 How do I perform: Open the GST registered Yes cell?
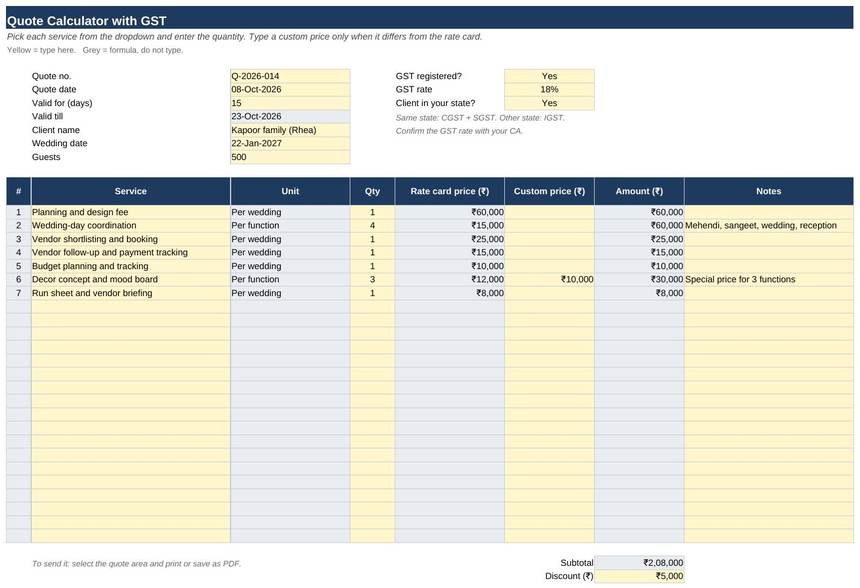pyautogui.click(x=549, y=76)
